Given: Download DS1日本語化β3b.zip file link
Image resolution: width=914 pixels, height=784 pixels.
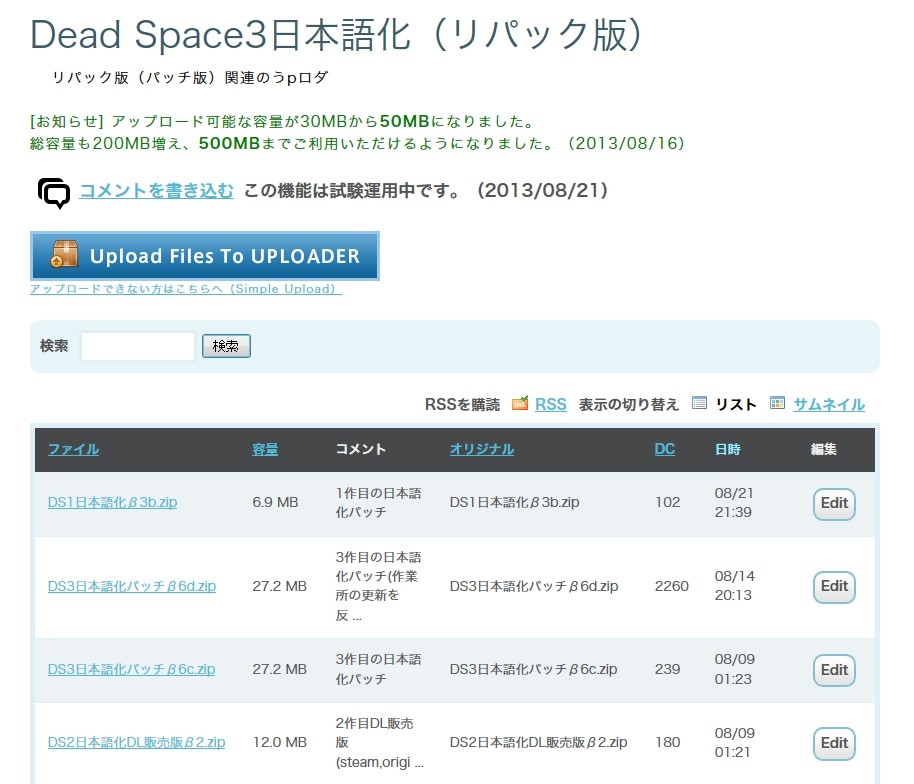Looking at the screenshot, I should pos(113,502).
